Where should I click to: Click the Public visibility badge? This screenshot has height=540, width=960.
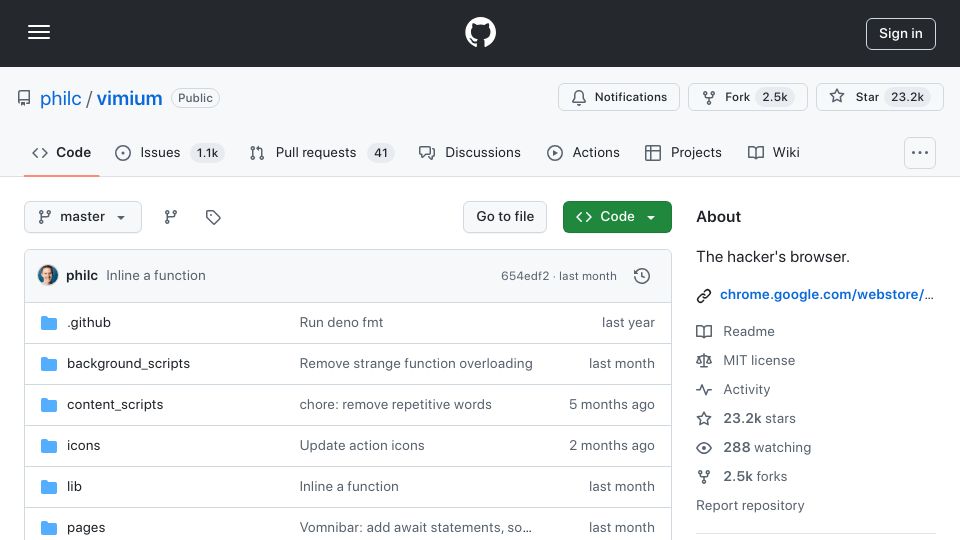[x=195, y=98]
